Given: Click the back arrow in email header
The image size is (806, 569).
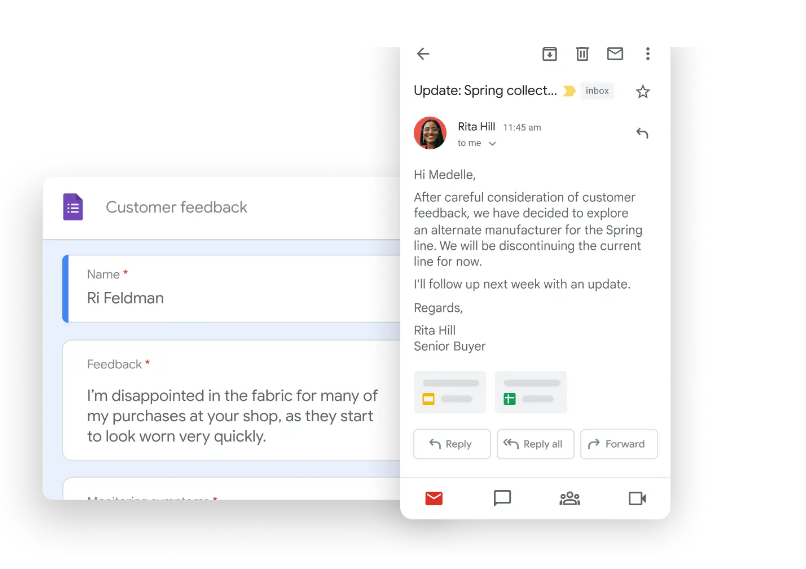Looking at the screenshot, I should coord(423,54).
